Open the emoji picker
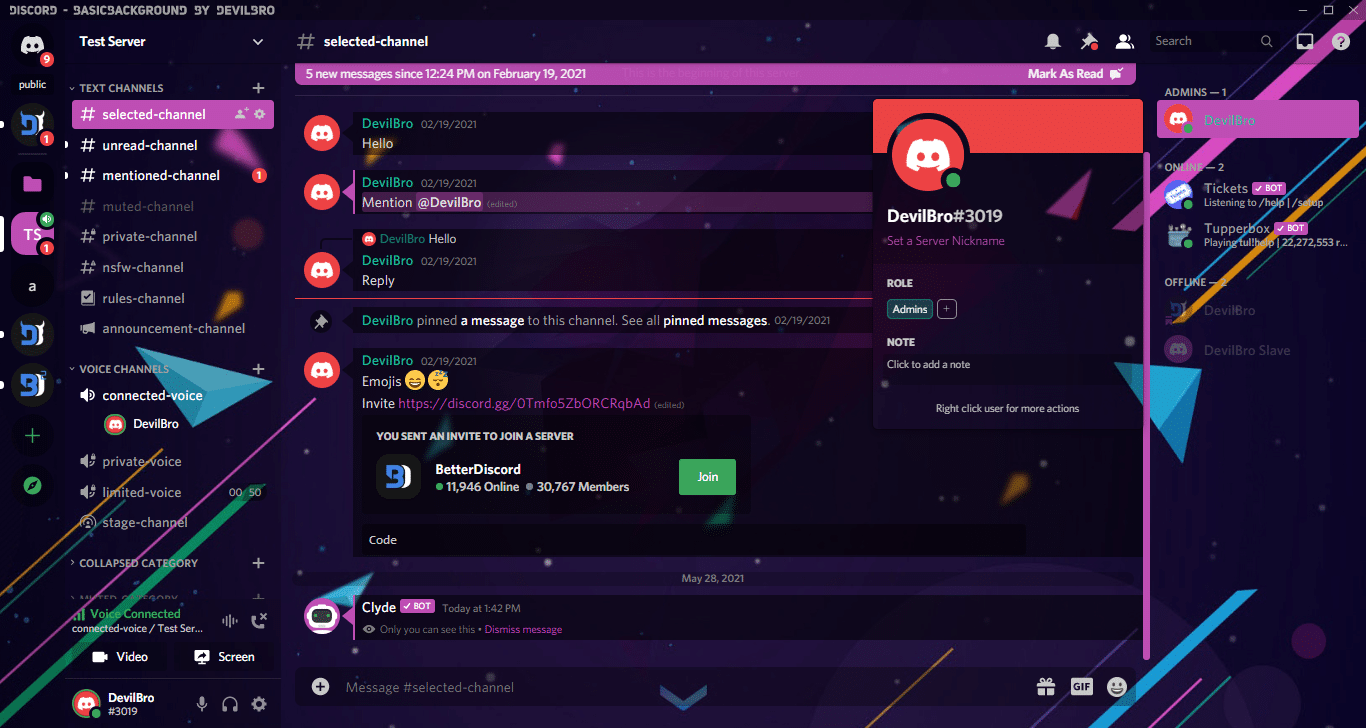The height and width of the screenshot is (728, 1366). pyautogui.click(x=1117, y=687)
